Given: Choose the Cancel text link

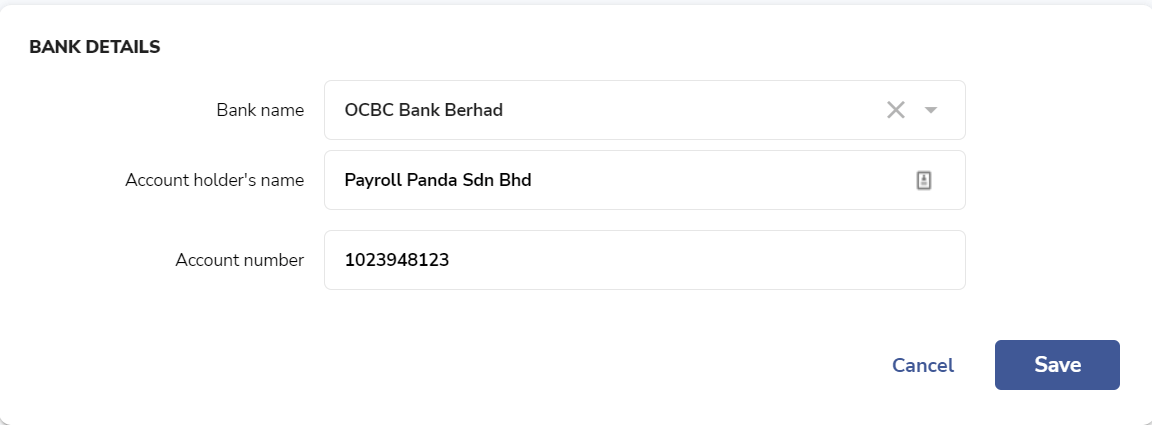Looking at the screenshot, I should pos(923,365).
